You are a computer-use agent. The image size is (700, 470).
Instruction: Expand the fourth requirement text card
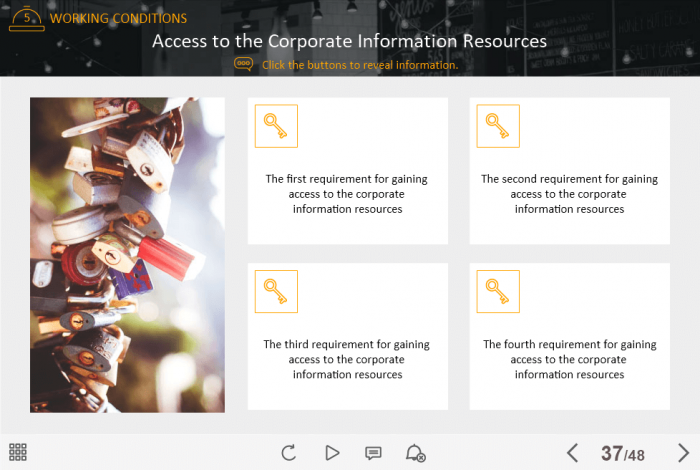coord(569,359)
